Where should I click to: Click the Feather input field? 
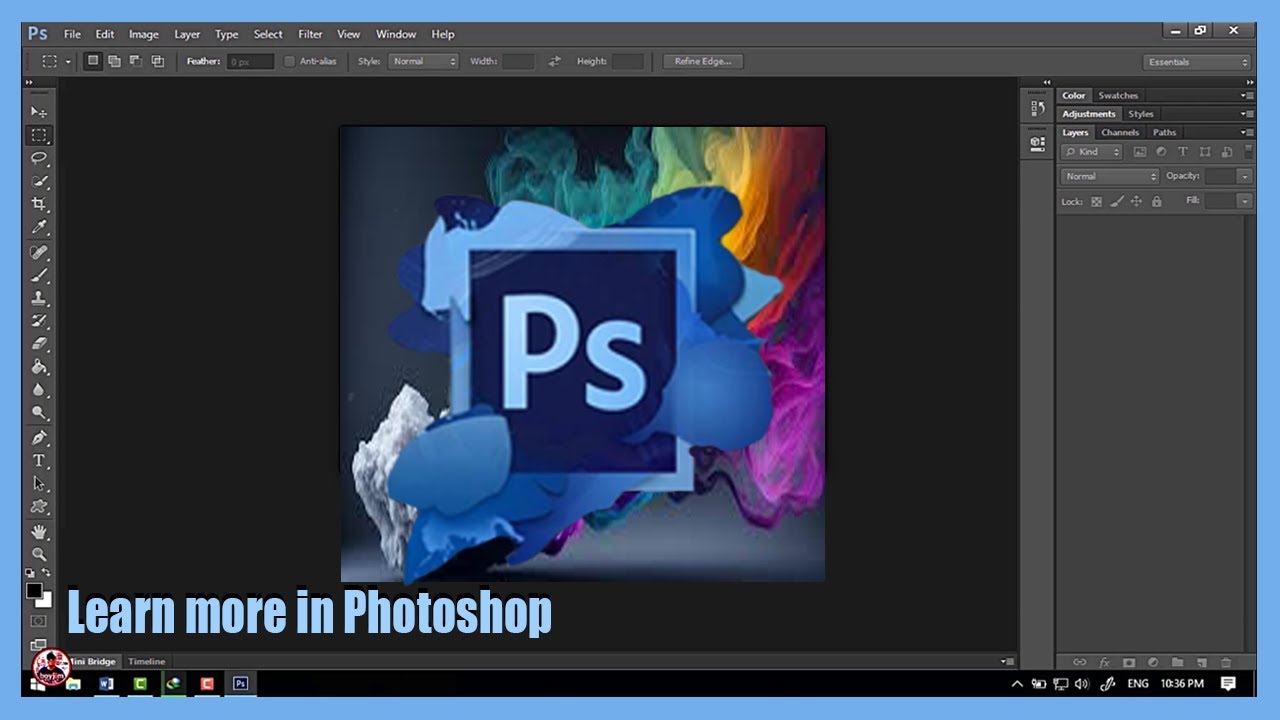click(250, 62)
